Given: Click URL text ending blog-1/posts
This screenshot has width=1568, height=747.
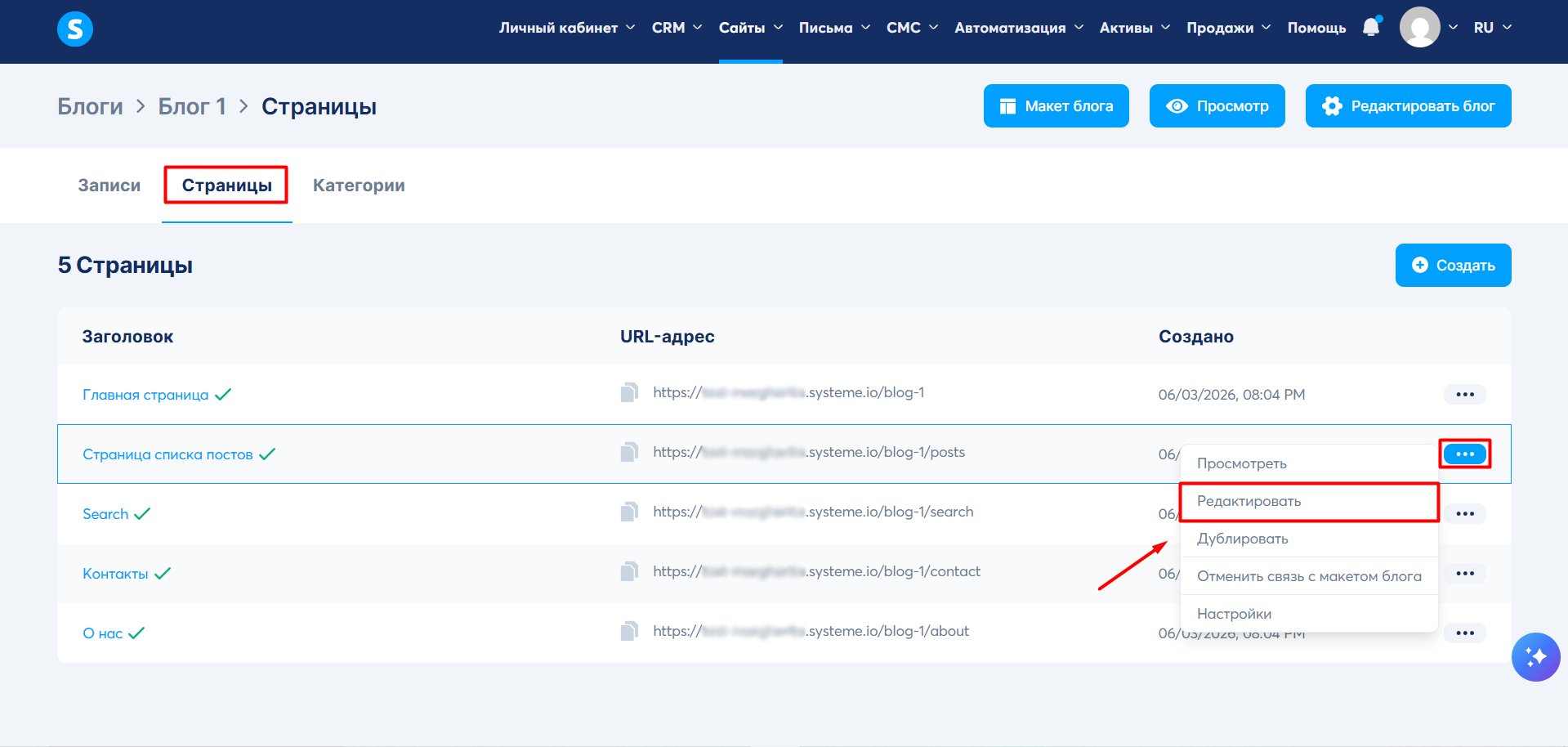Looking at the screenshot, I should [809, 452].
